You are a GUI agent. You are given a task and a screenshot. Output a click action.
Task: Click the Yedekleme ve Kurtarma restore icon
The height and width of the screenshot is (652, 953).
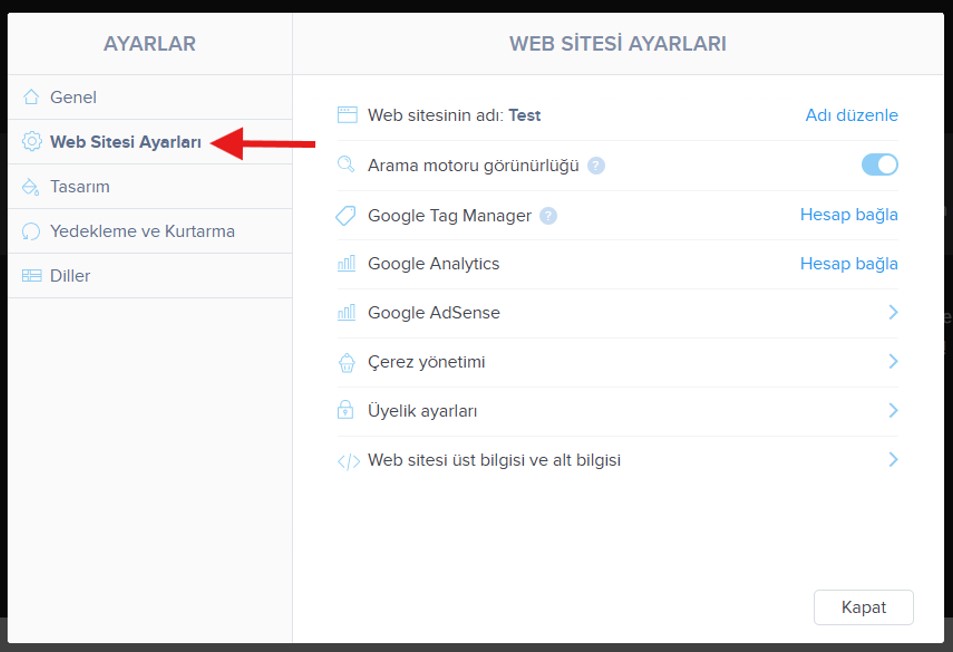[x=32, y=231]
